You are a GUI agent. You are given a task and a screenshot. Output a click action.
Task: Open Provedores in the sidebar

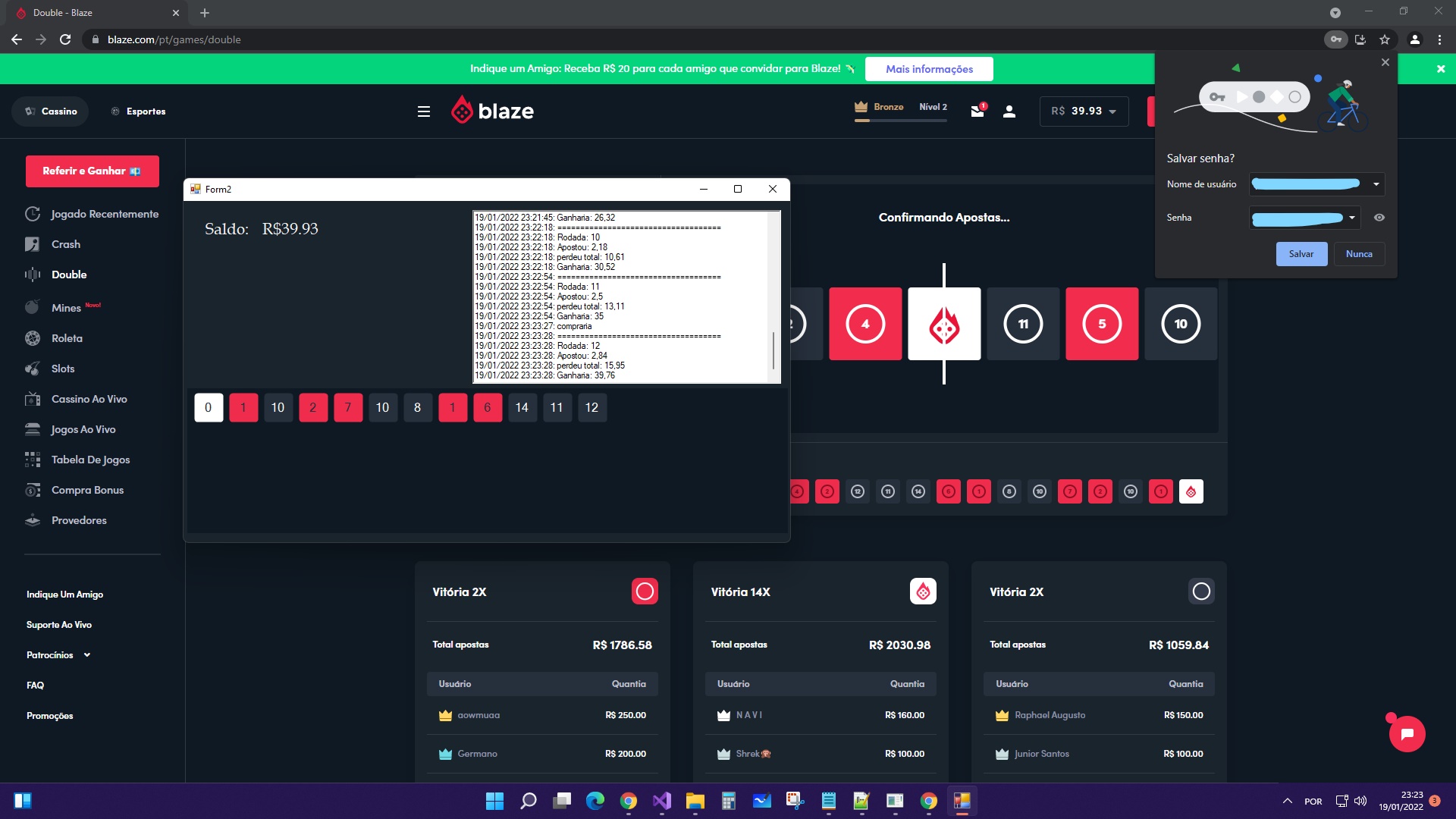coord(66,520)
